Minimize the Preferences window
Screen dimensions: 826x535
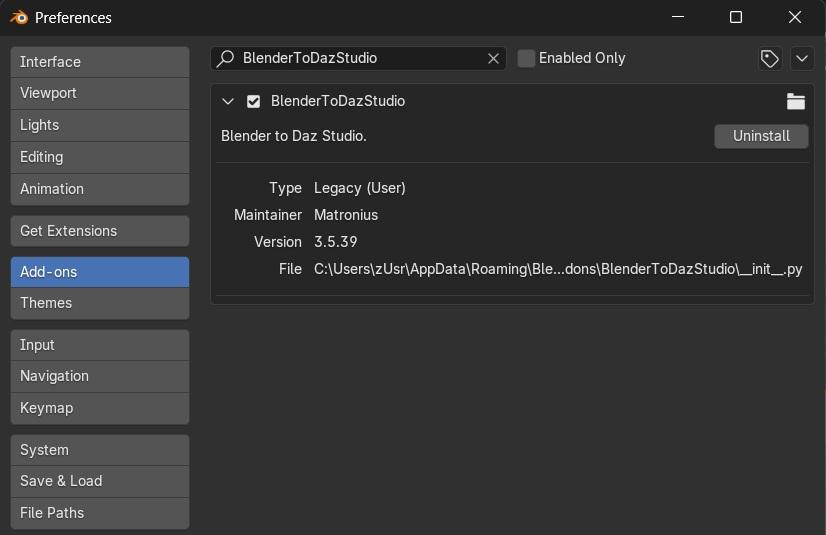pyautogui.click(x=678, y=17)
